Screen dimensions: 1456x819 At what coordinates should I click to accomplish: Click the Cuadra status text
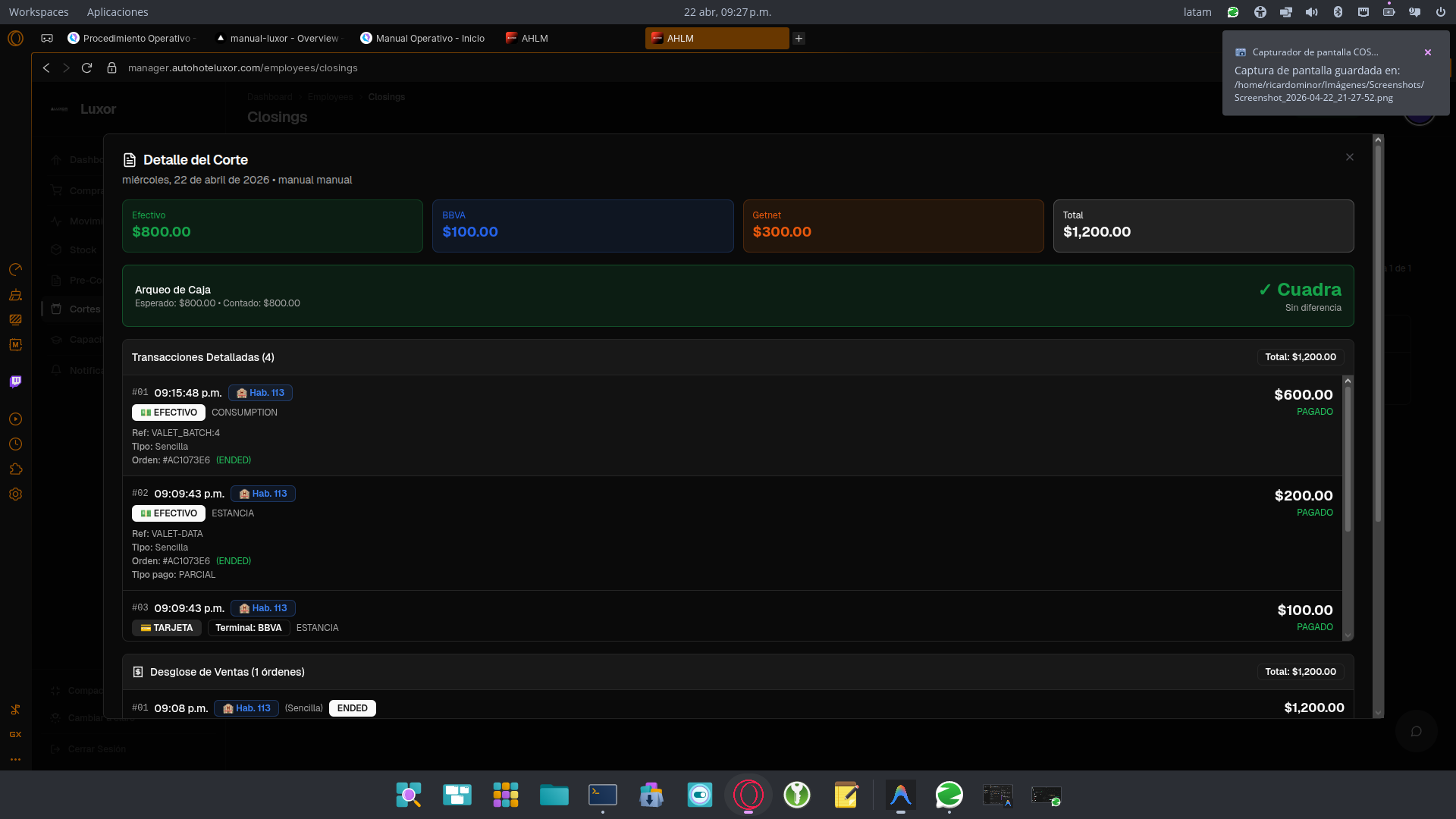[x=1300, y=290]
